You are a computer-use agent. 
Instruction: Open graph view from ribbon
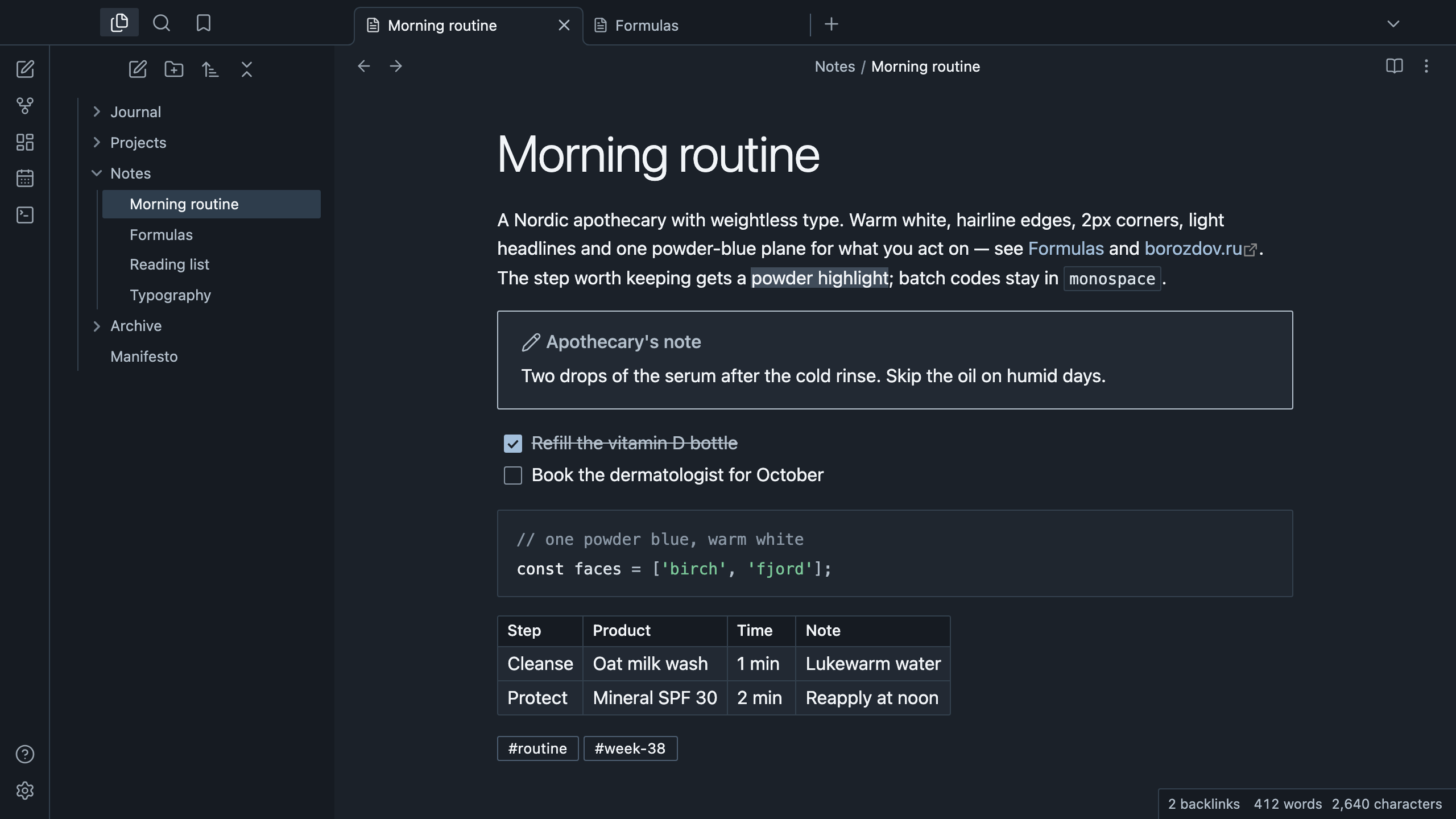tap(25, 106)
